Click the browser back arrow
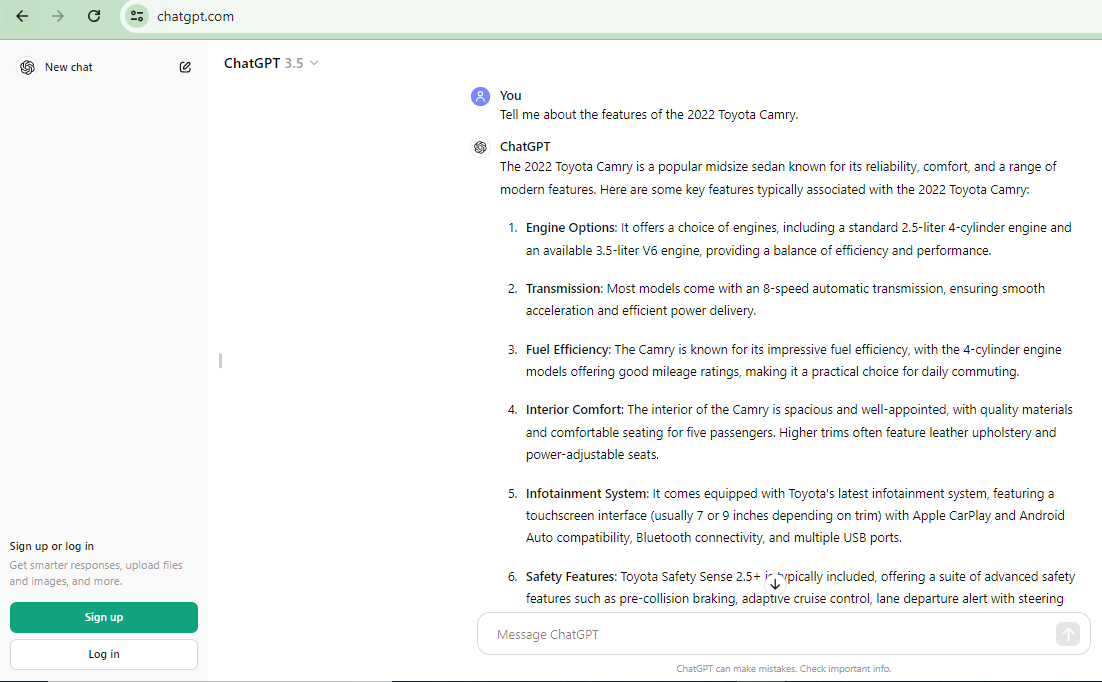The height and width of the screenshot is (682, 1102). (22, 16)
